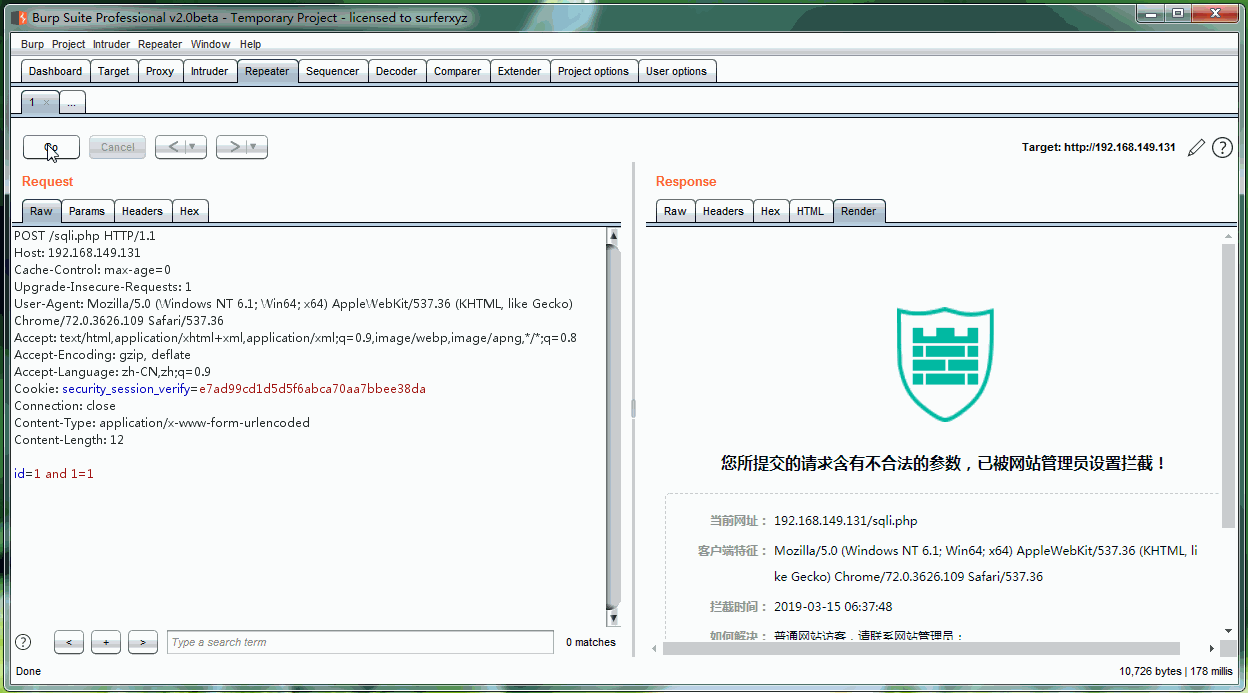Click the pencil icon to edit target
1248x693 pixels.
point(1196,148)
